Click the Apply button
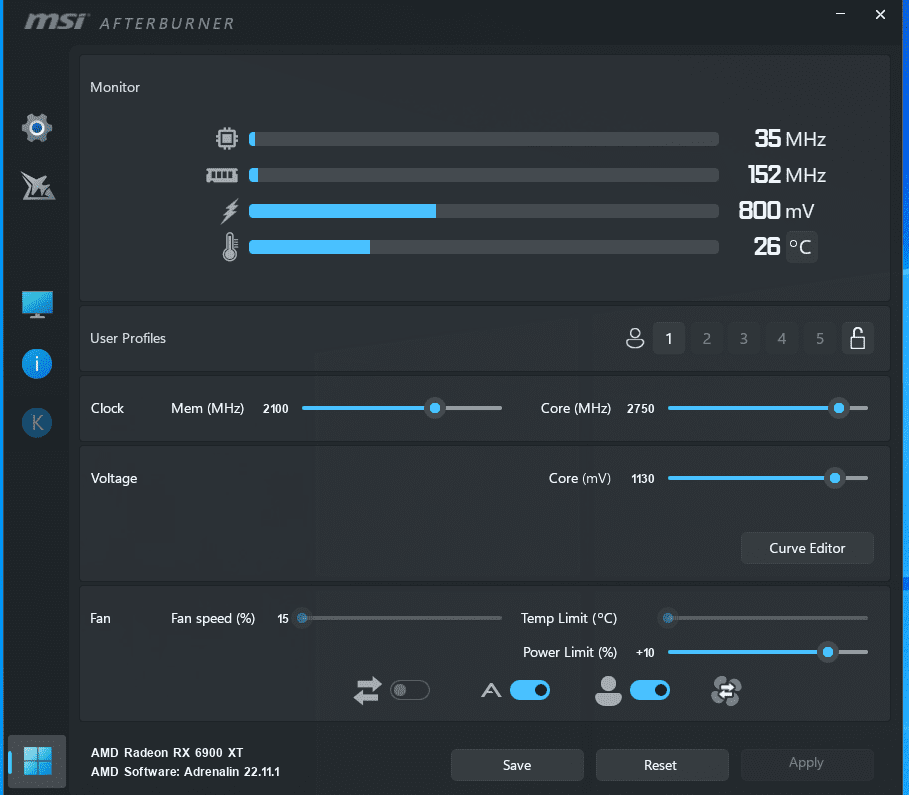 807,763
